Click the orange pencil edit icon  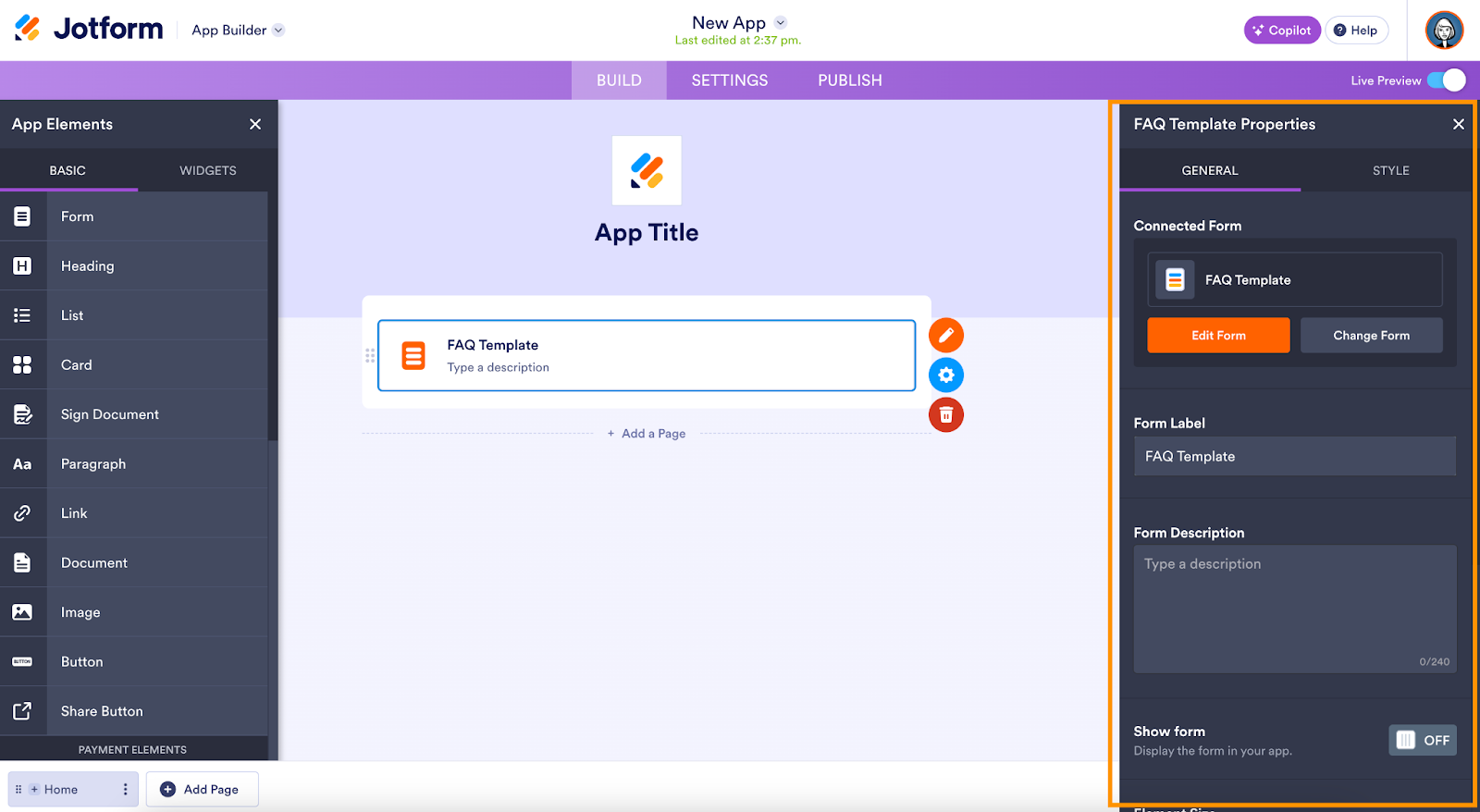point(946,336)
